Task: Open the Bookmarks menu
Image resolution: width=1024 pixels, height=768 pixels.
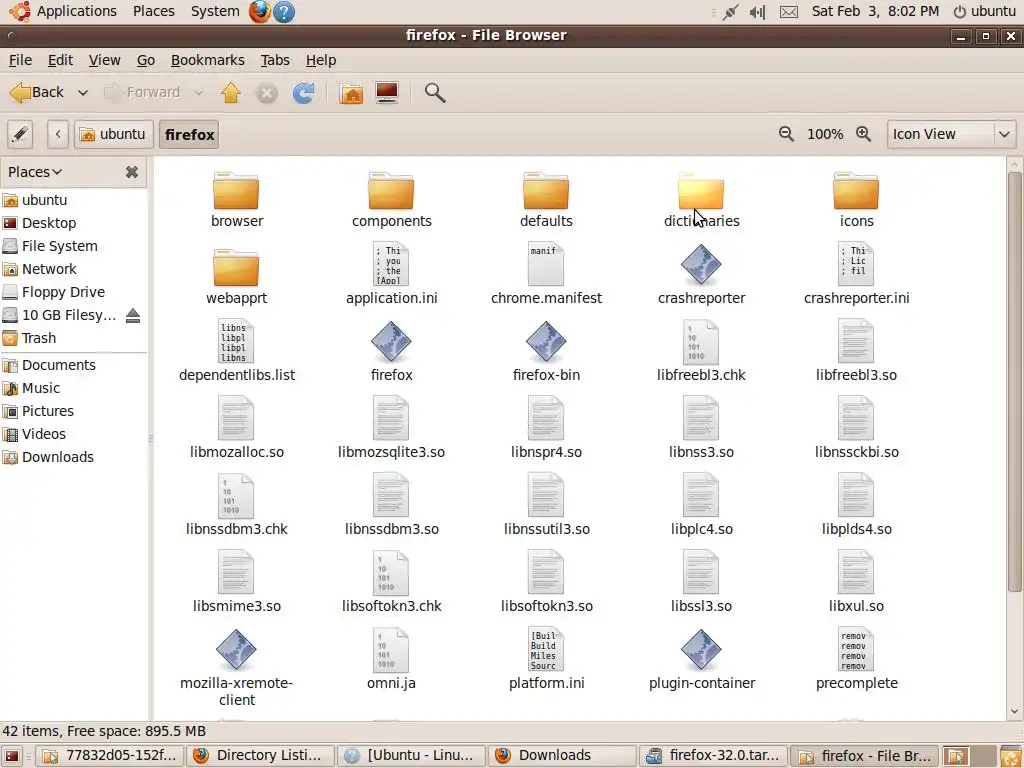Action: point(208,60)
